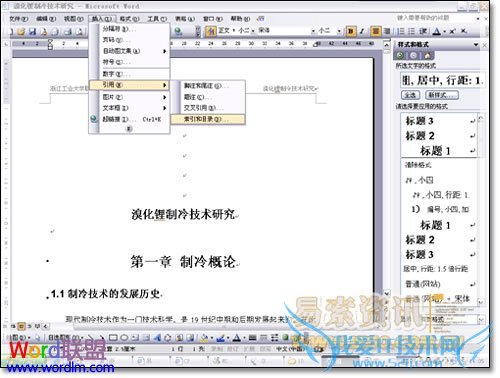The image size is (500, 378).
Task: Select the Line tool in Drawing toolbar
Action: pyautogui.click(x=91, y=338)
